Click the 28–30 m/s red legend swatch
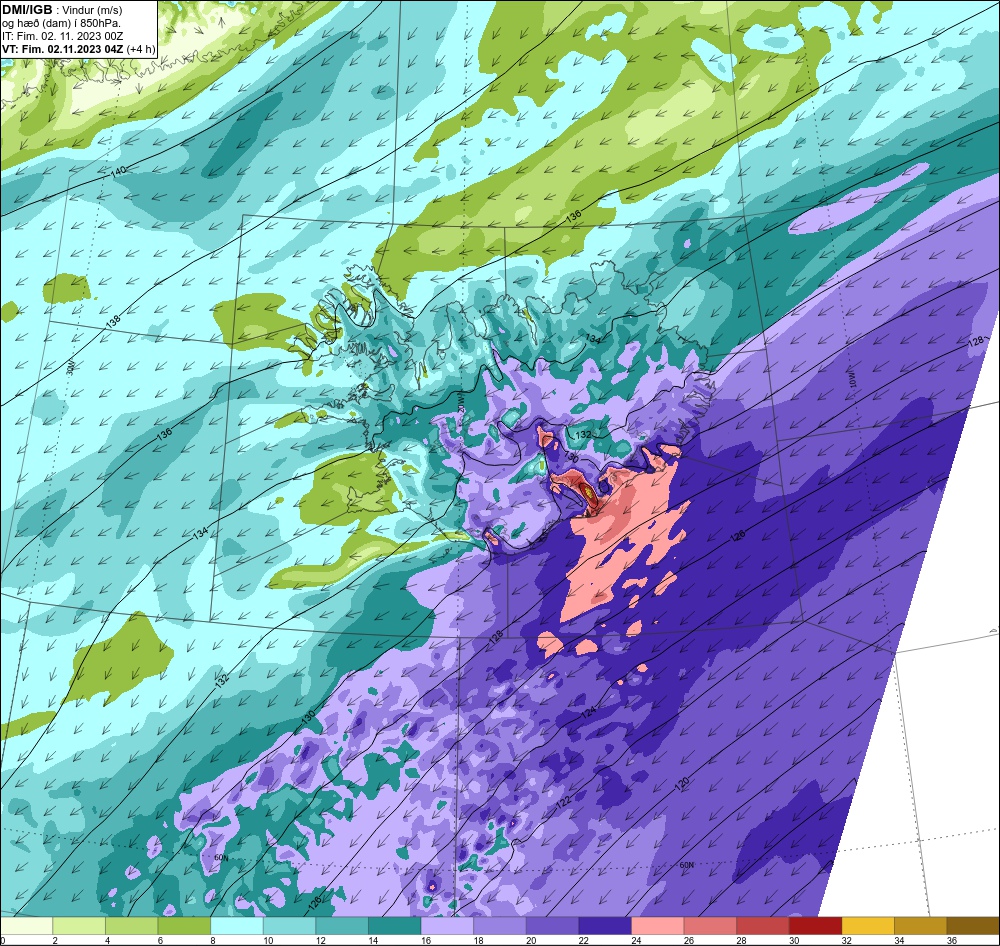This screenshot has width=1000, height=946. click(x=763, y=926)
